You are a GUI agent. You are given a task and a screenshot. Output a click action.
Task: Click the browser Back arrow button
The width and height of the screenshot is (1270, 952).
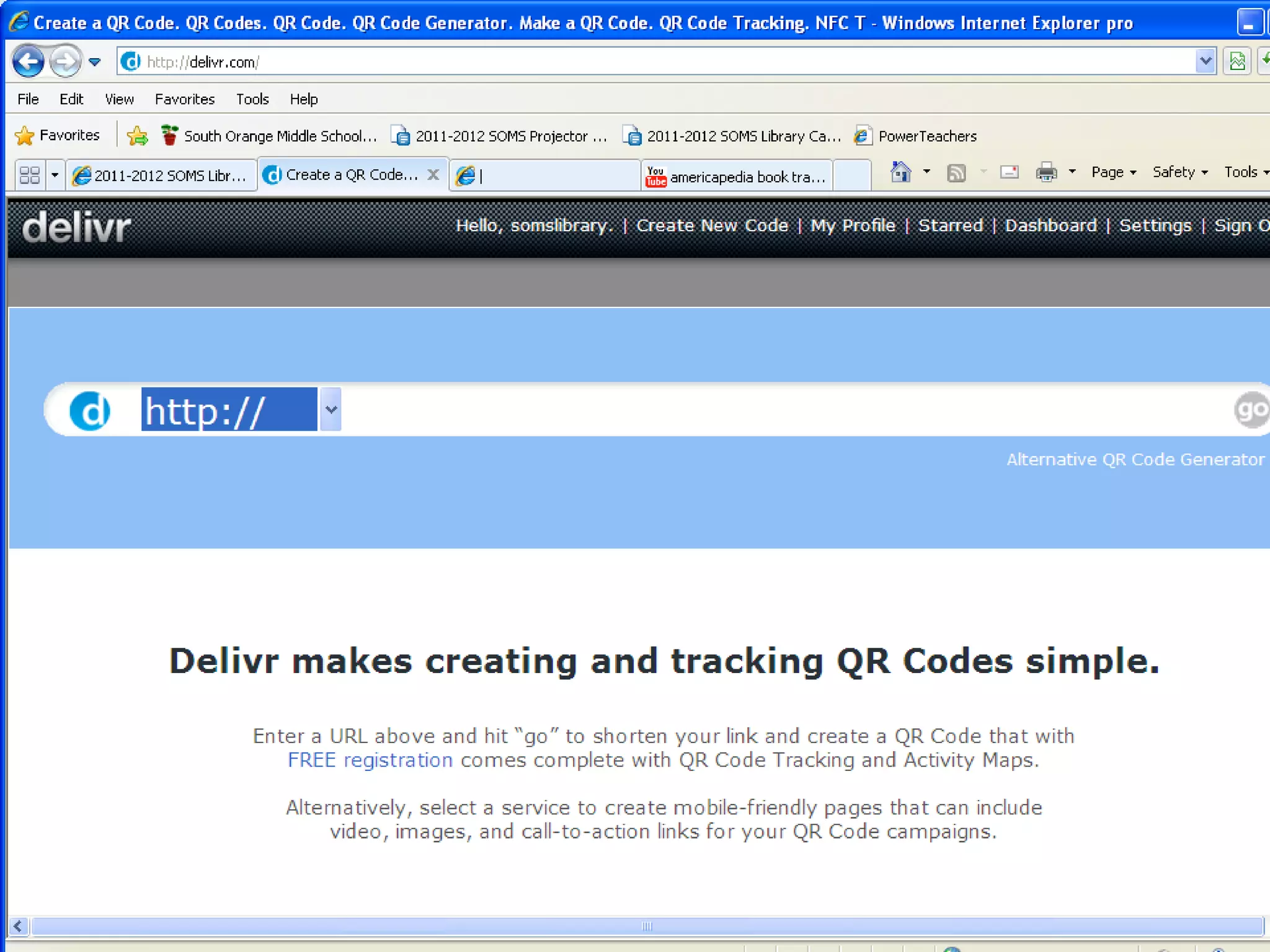(x=28, y=61)
